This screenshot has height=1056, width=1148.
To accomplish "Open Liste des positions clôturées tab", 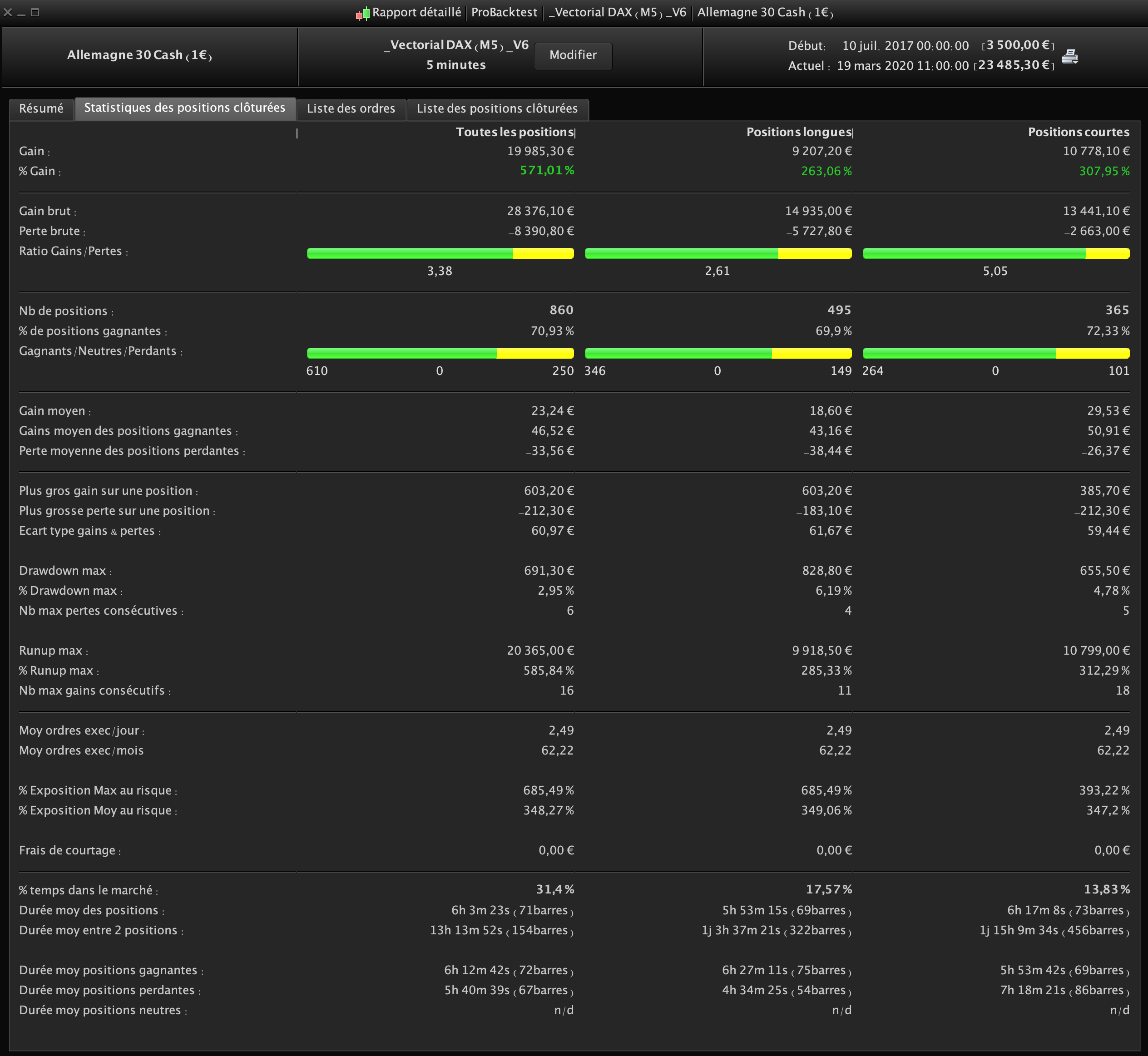I will 496,109.
